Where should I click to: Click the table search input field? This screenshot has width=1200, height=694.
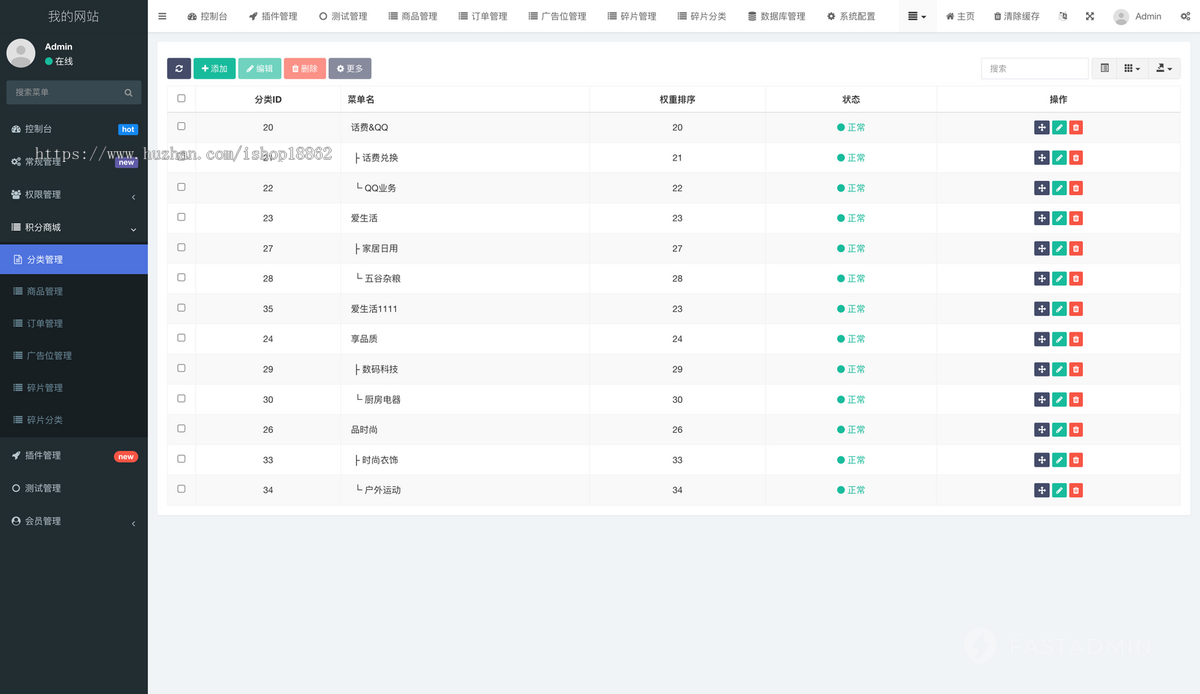[x=1034, y=68]
